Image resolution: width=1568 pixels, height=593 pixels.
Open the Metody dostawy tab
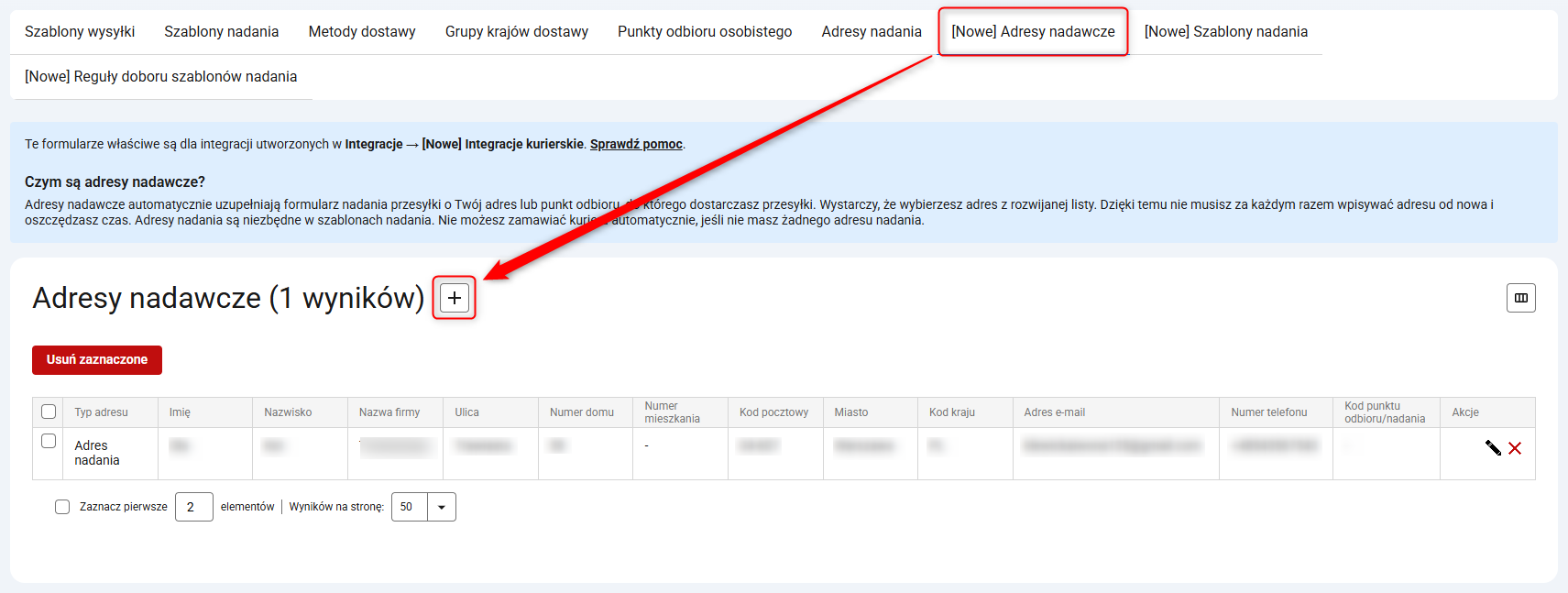click(x=362, y=32)
